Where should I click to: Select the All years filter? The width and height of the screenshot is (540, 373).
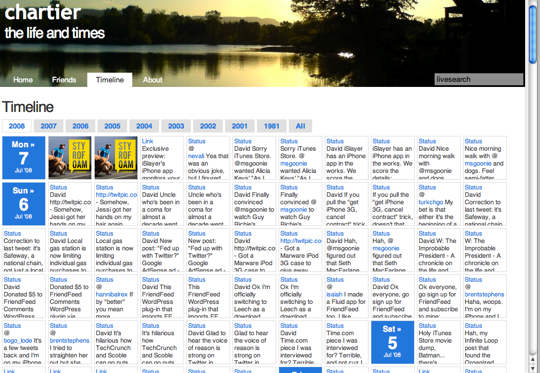point(300,126)
